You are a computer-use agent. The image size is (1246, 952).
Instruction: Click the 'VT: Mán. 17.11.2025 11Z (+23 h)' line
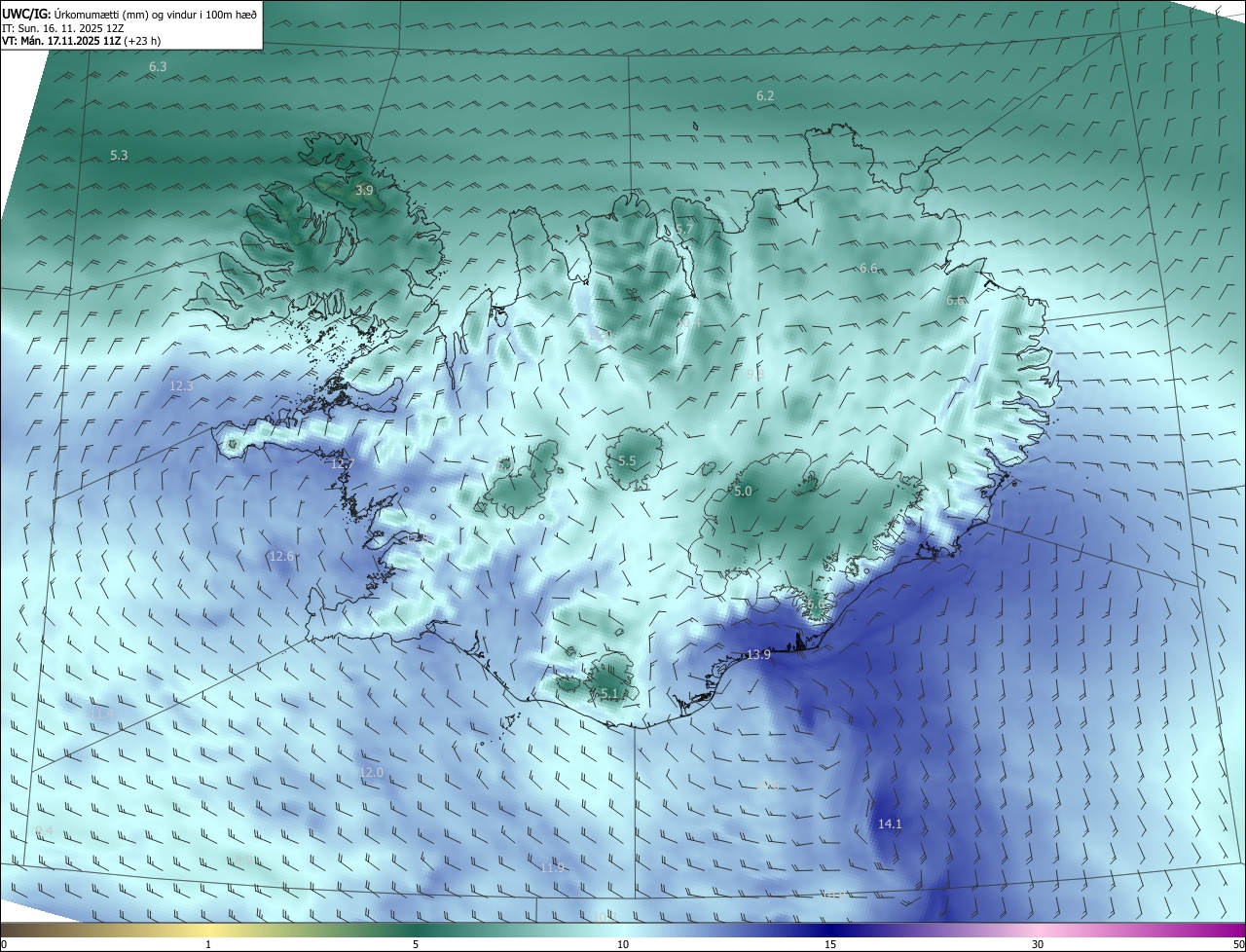pyautogui.click(x=81, y=41)
